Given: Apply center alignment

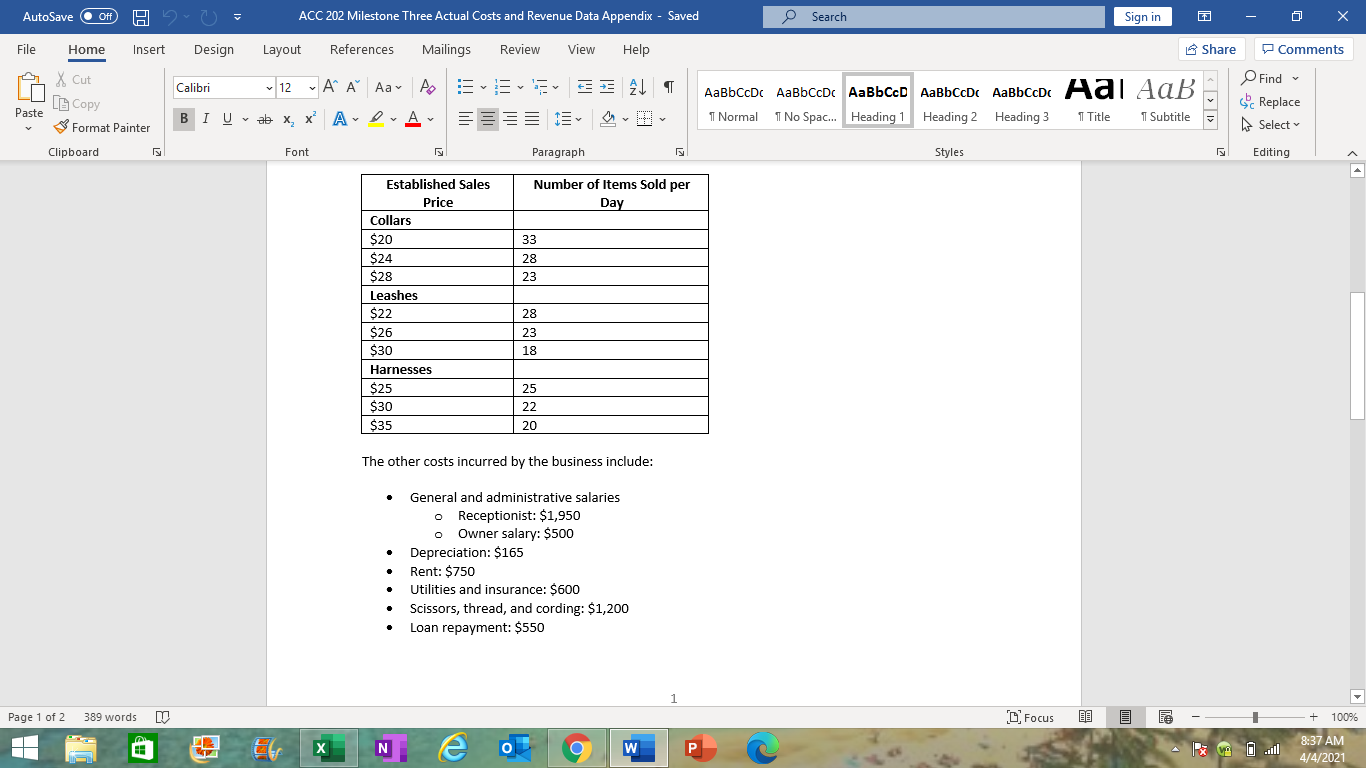Looking at the screenshot, I should click(487, 118).
